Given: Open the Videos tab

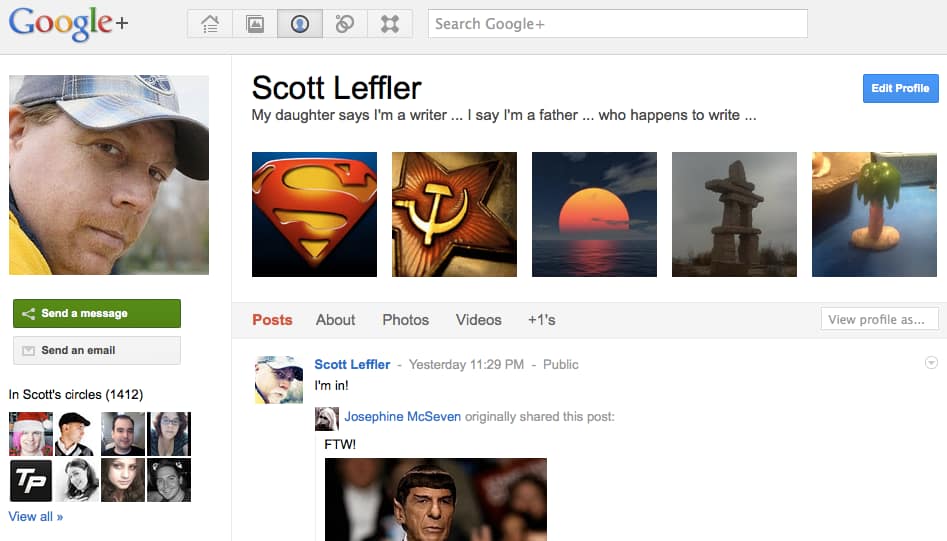Looking at the screenshot, I should 478,320.
